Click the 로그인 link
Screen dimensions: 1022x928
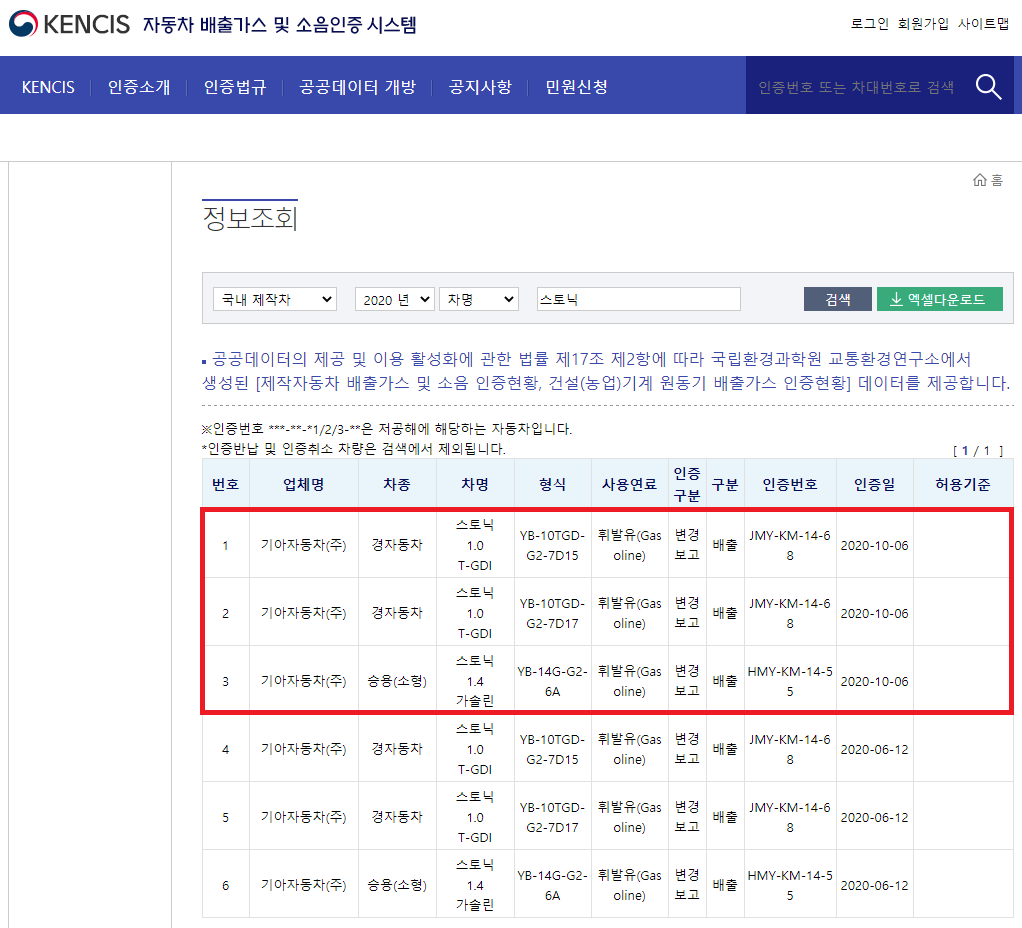tap(869, 23)
